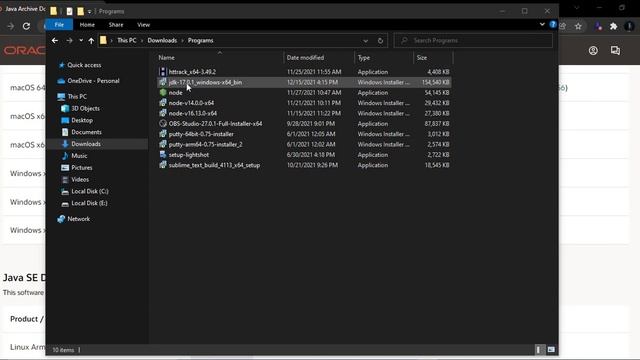Click the 87,837 KB size value
The image size is (640, 360).
pos(437,124)
